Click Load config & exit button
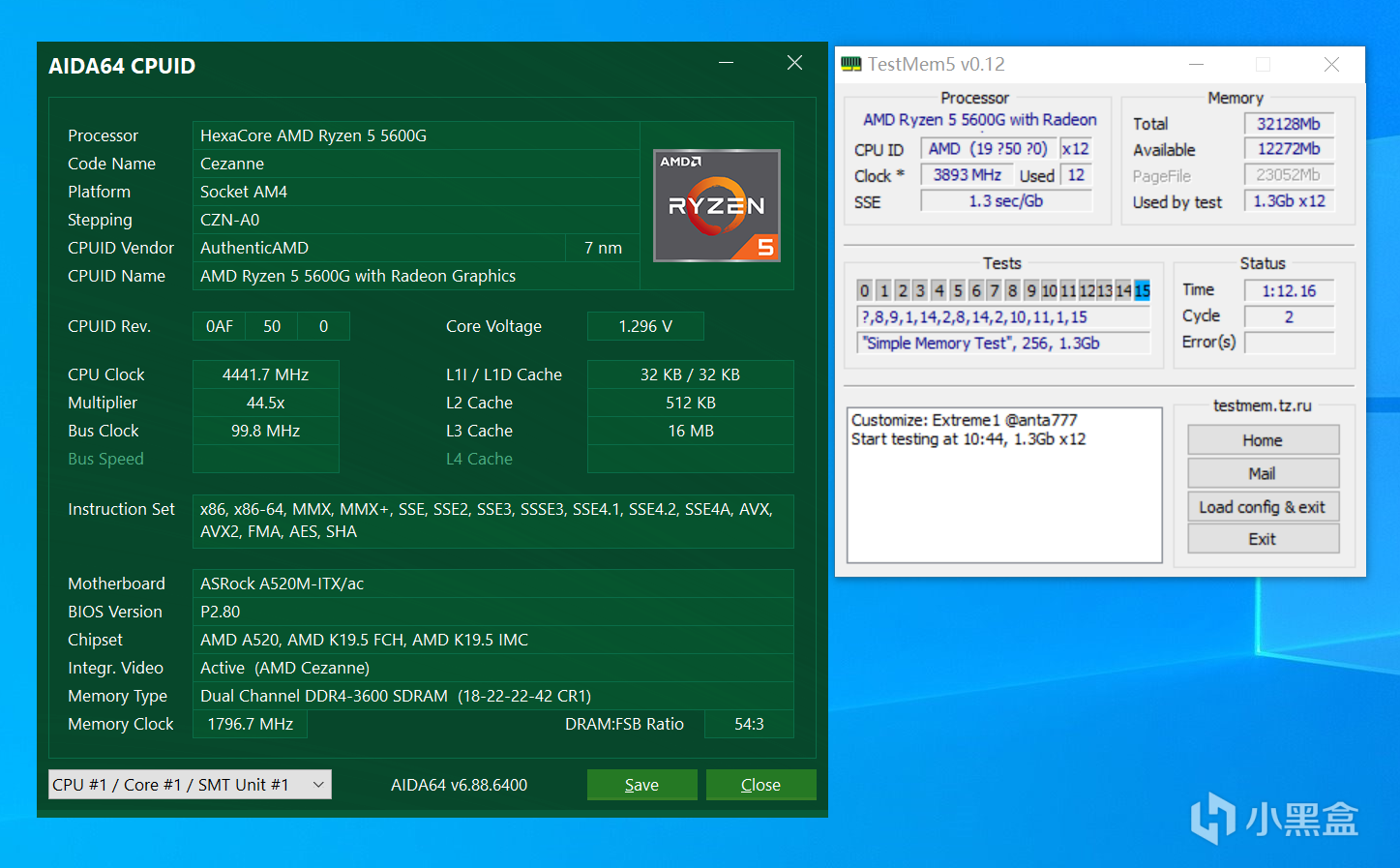Image resolution: width=1400 pixels, height=868 pixels. tap(1264, 507)
